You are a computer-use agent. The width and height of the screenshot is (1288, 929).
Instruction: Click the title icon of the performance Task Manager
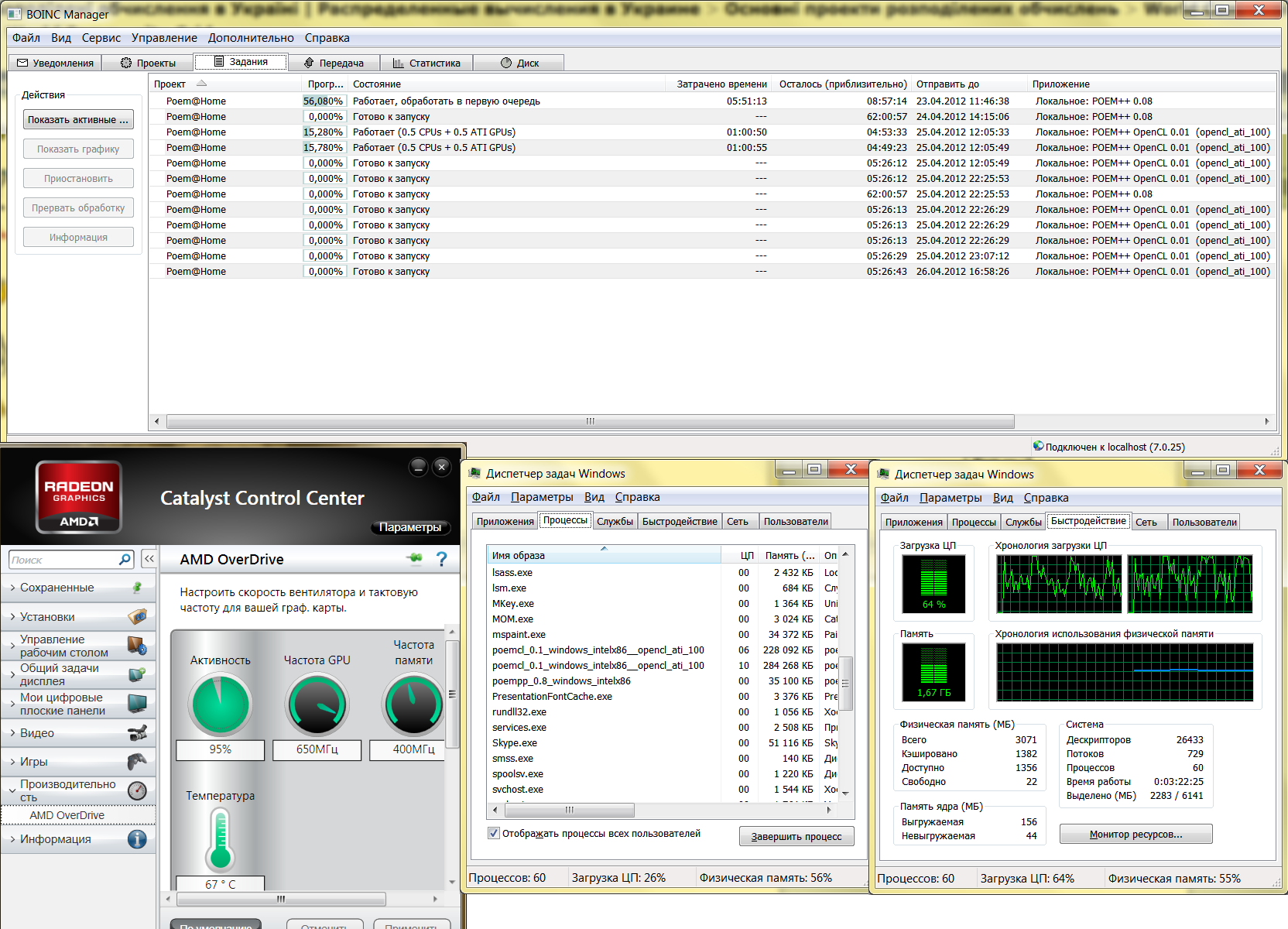[884, 474]
